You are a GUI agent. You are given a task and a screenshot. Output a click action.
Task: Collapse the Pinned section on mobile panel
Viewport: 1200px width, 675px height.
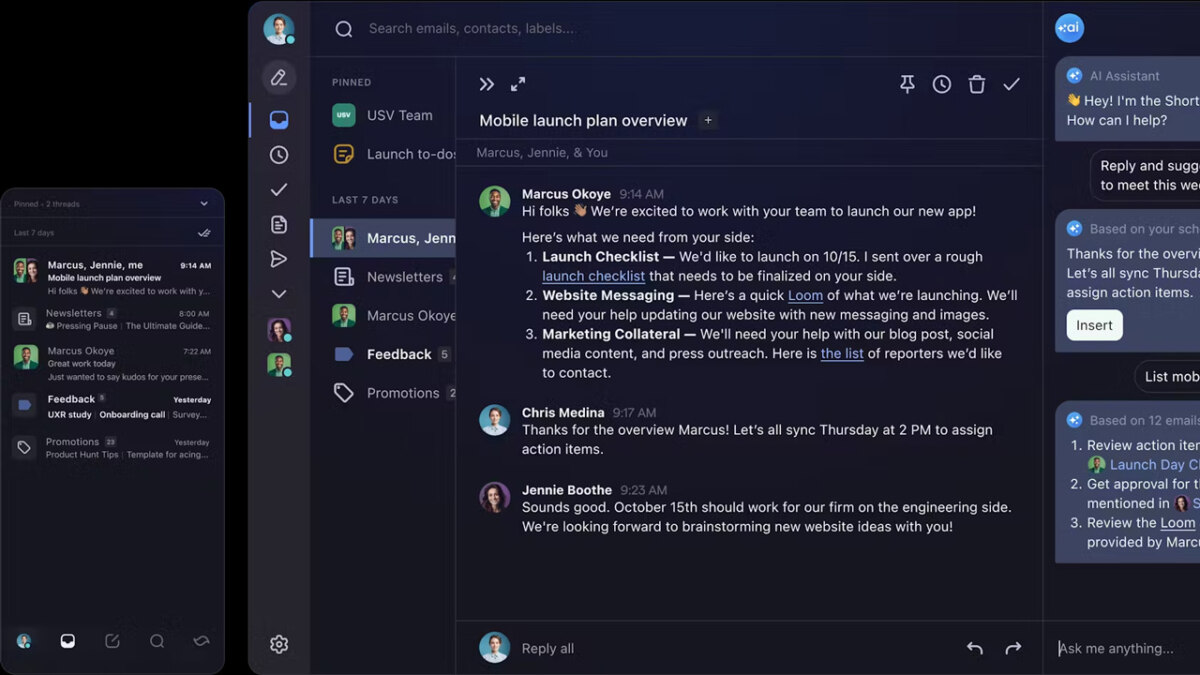[204, 204]
